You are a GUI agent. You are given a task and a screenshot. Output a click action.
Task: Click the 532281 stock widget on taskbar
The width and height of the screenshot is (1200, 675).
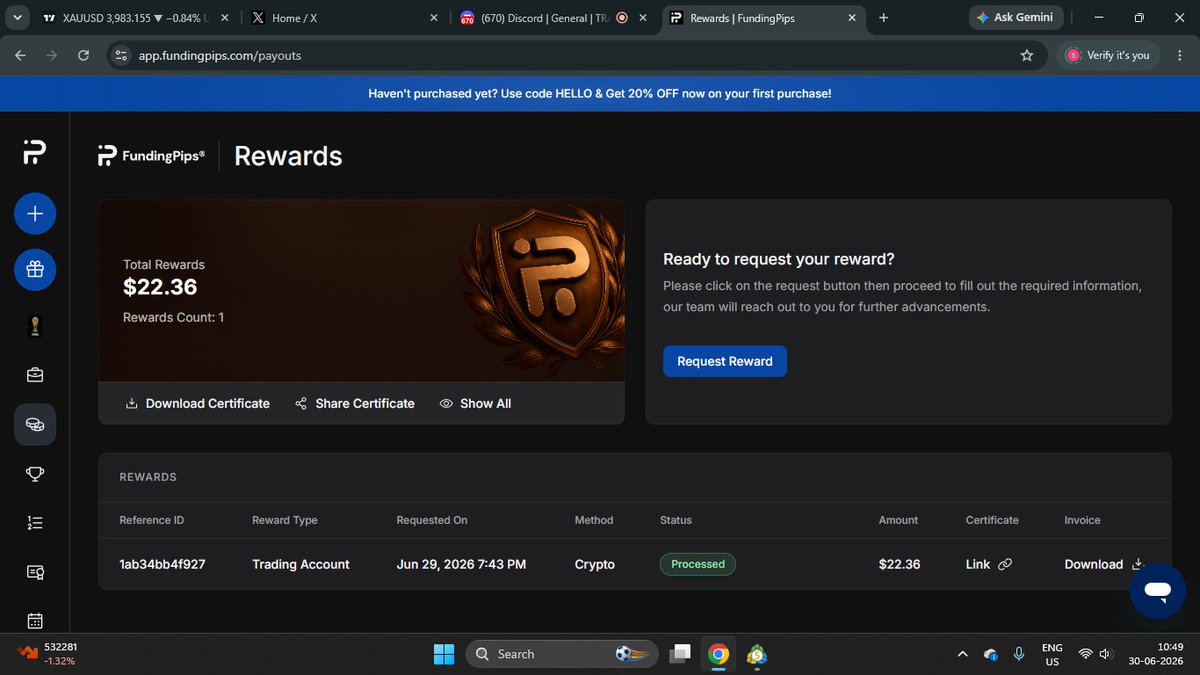48,654
